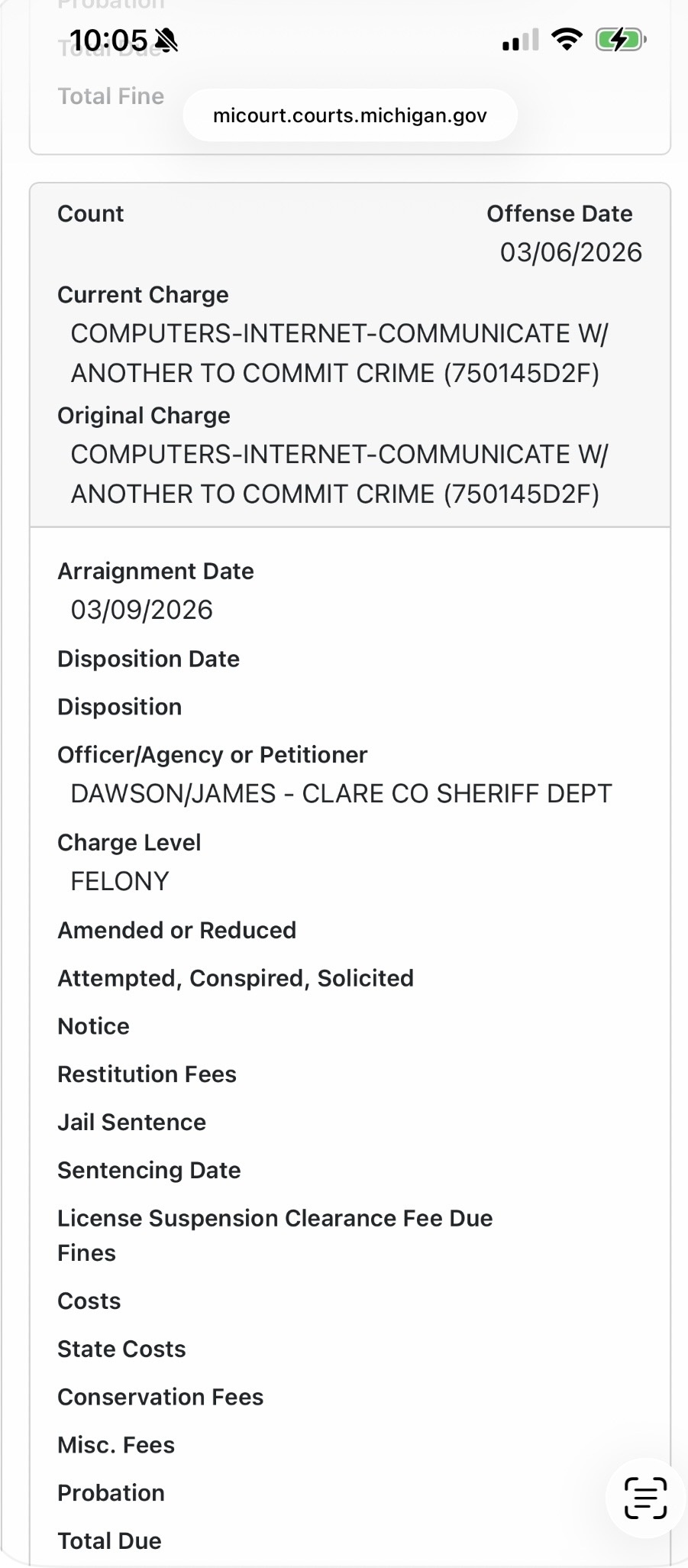Click the Current Charge description text
This screenshot has width=688, height=1568.
[x=339, y=354]
